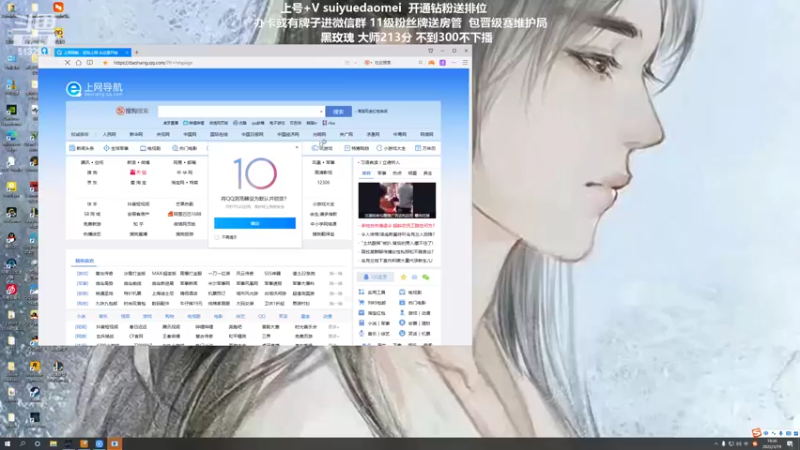The height and width of the screenshot is (450, 800).
Task: Select the 猜你喜欢 tab
Action: click(85, 261)
